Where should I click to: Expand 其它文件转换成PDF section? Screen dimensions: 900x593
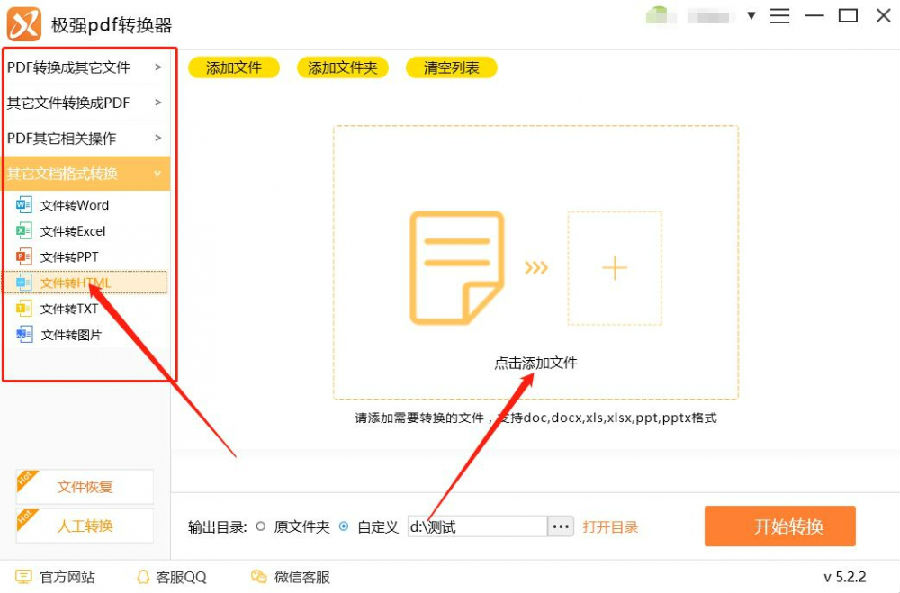pyautogui.click(x=86, y=103)
